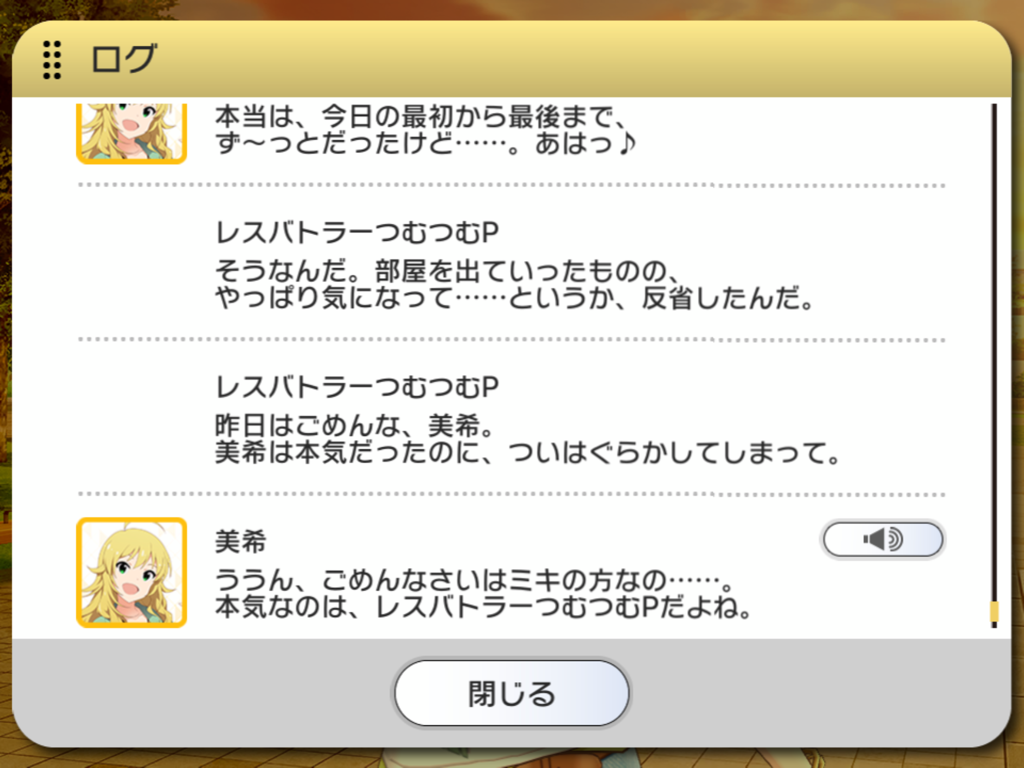Click the line 美希は本気だったのに、ついはぐらかして
Image resolution: width=1024 pixels, height=768 pixels.
click(528, 453)
